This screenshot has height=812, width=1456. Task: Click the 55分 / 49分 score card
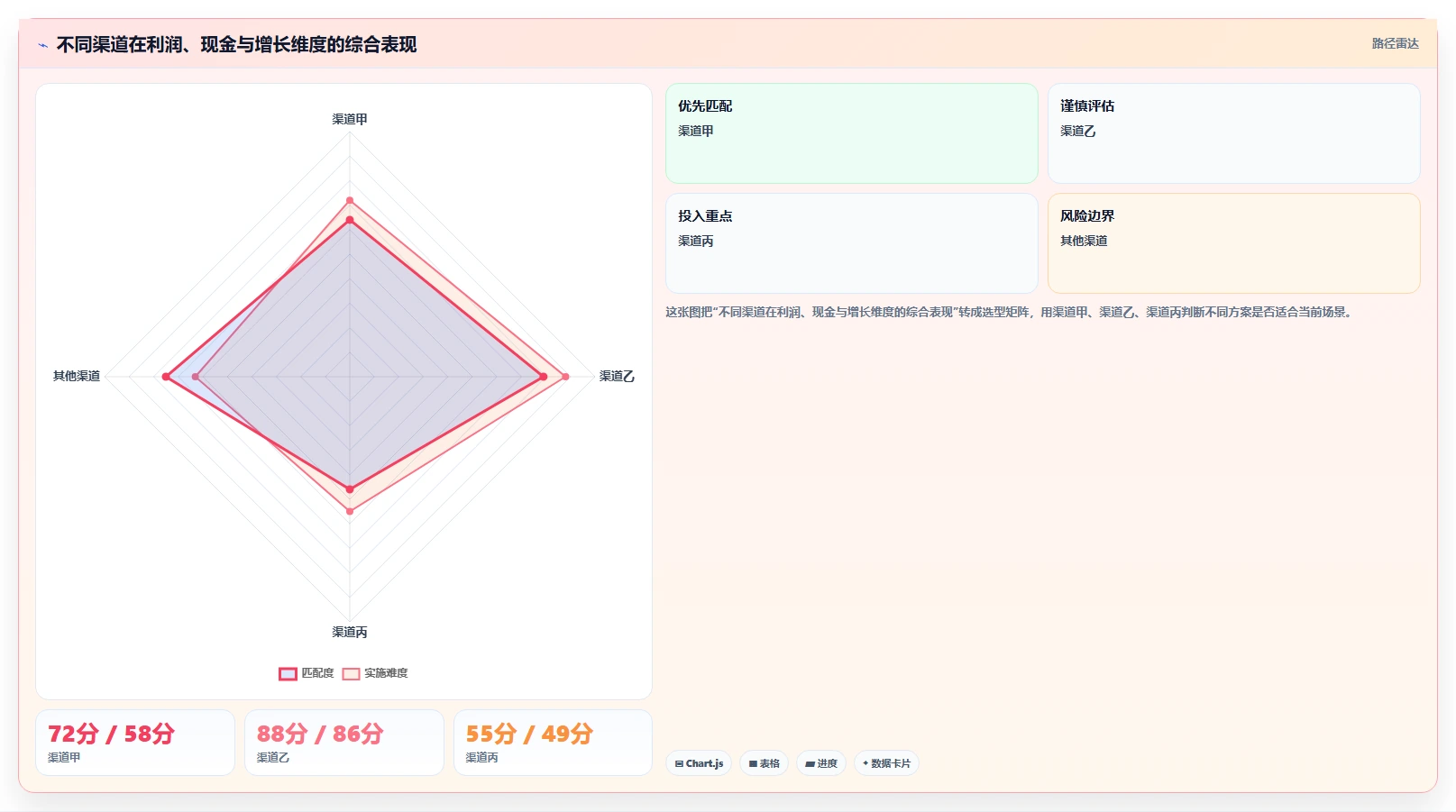pyautogui.click(x=553, y=743)
